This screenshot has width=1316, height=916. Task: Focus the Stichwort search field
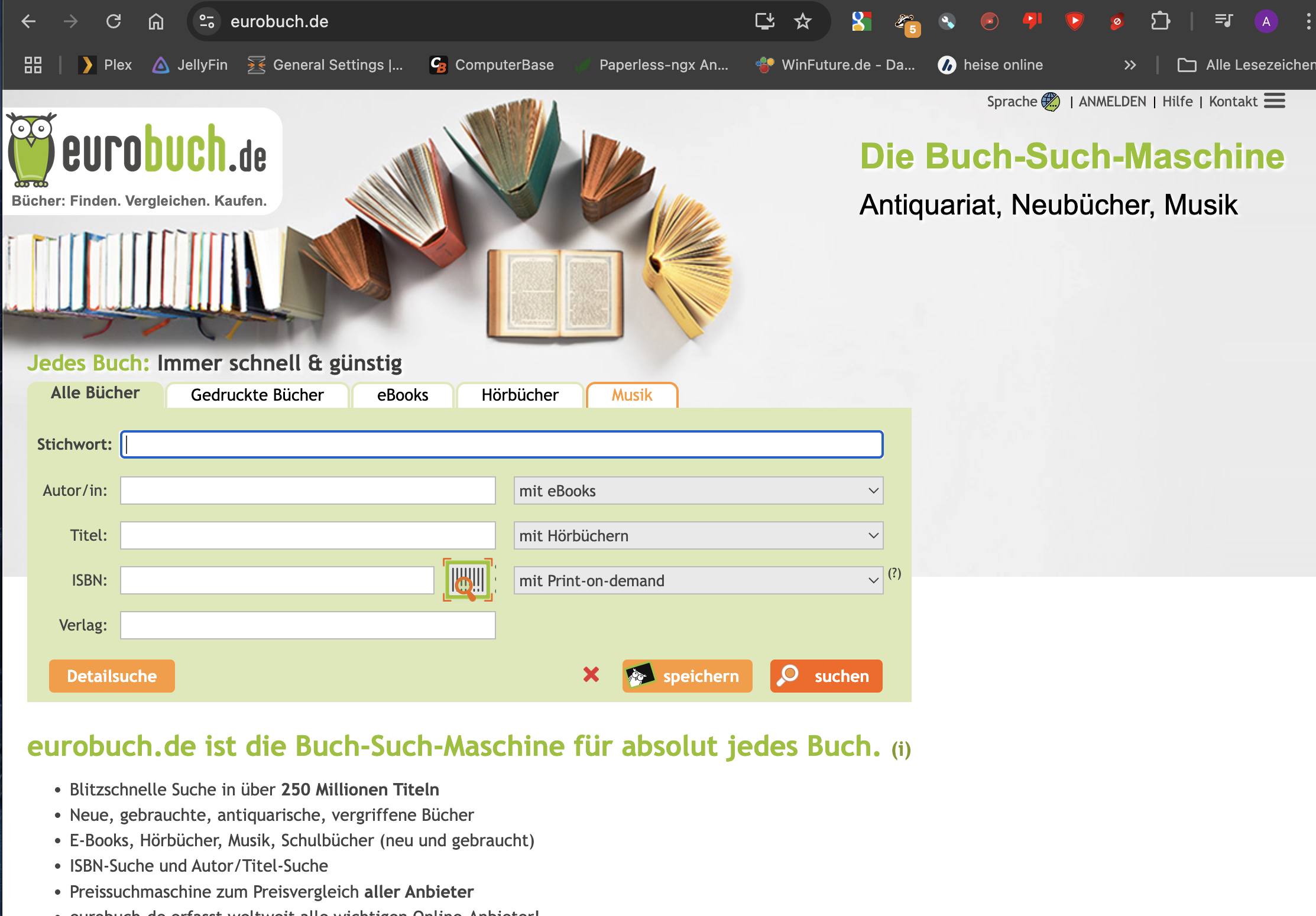tap(501, 444)
